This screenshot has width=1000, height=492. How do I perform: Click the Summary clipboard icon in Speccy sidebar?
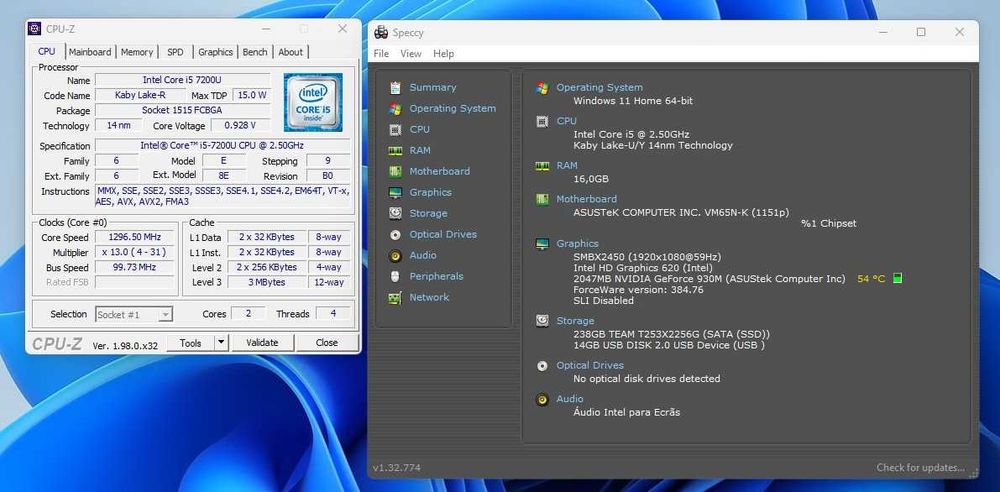pos(395,87)
